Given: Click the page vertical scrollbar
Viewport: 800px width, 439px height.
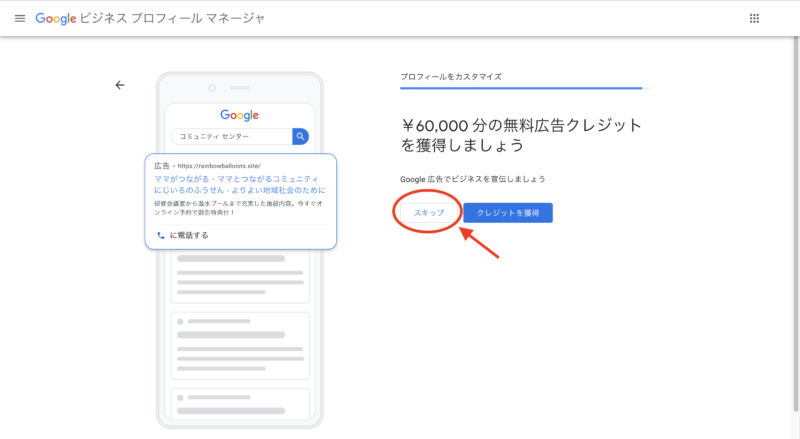Looking at the screenshot, I should point(795,223).
